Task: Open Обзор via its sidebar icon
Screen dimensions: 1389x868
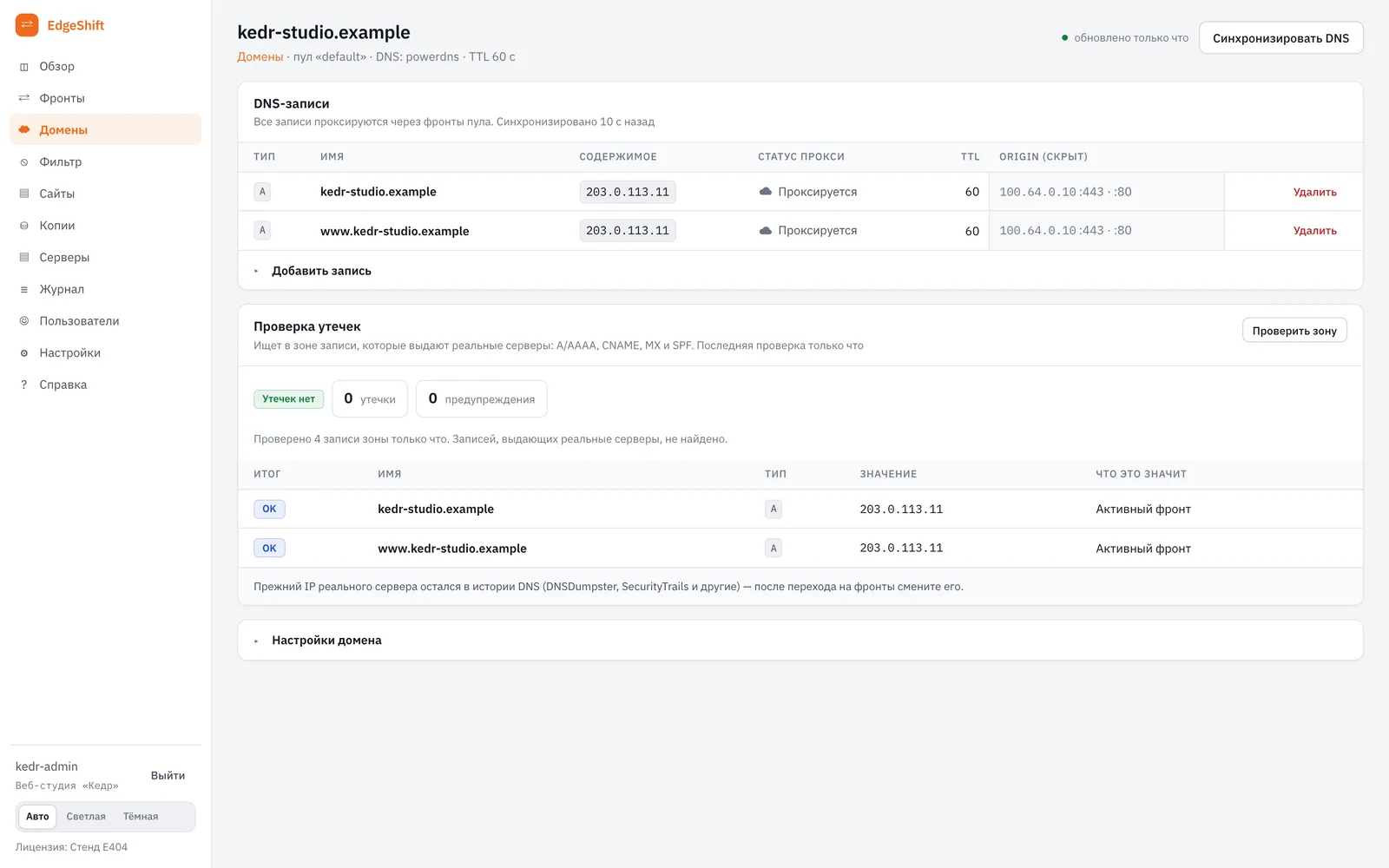Action: tap(24, 67)
